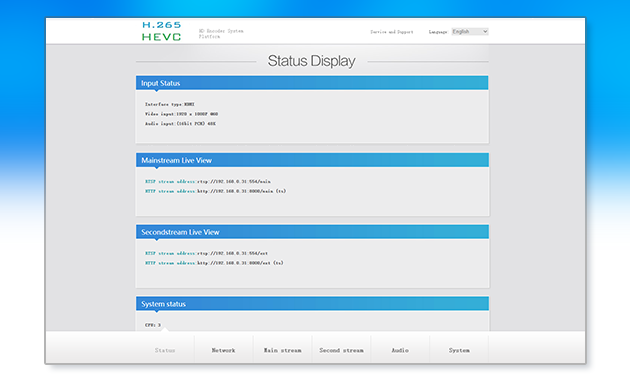Viewport: 630px width, 380px height.
Task: Go to the System tab
Action: pyautogui.click(x=459, y=350)
